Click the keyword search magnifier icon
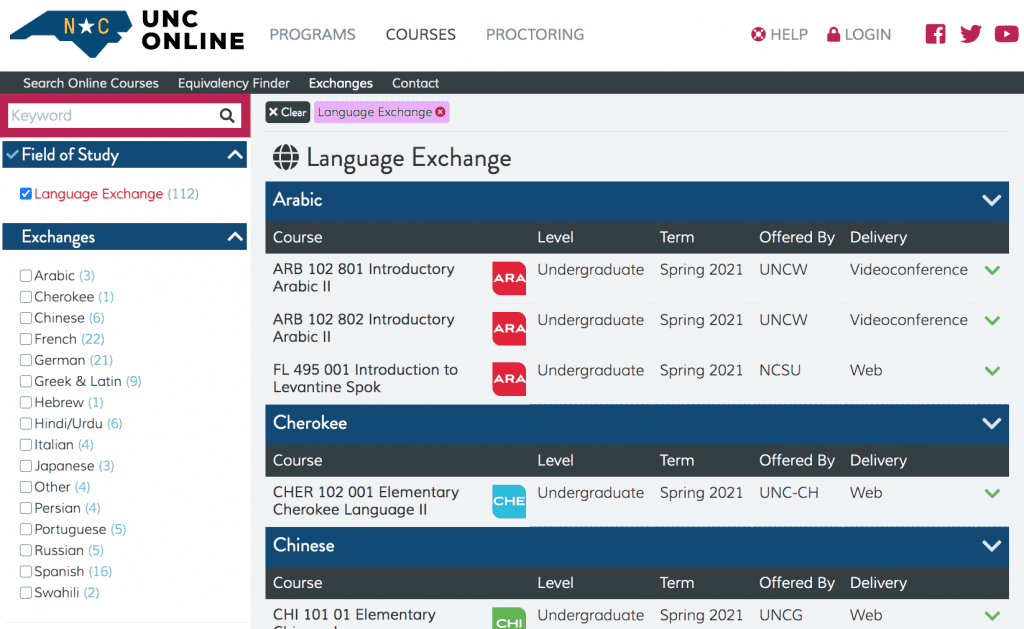This screenshot has width=1024, height=629. (x=227, y=116)
